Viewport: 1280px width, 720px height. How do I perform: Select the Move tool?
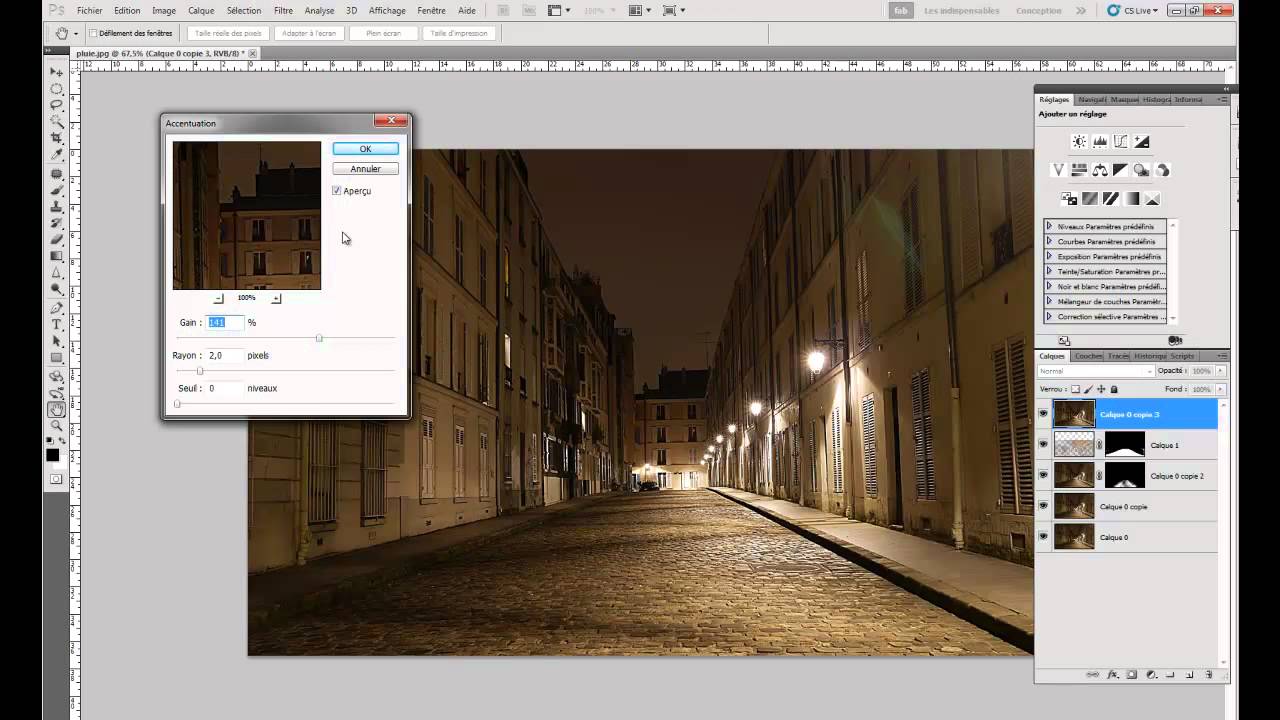tap(56, 71)
